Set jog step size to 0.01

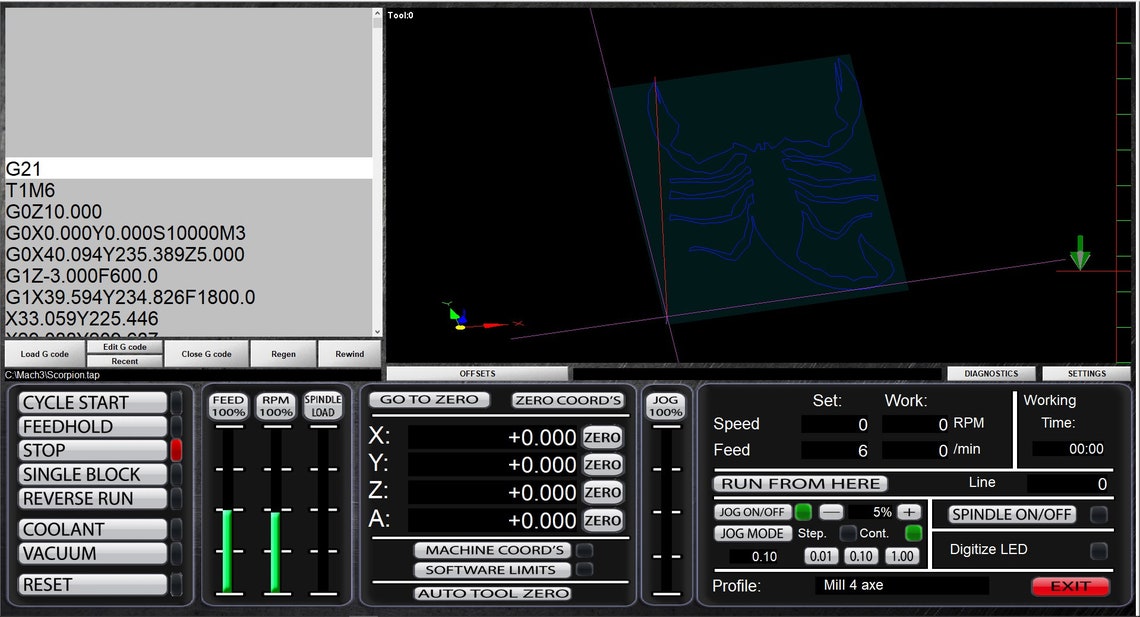[820, 556]
